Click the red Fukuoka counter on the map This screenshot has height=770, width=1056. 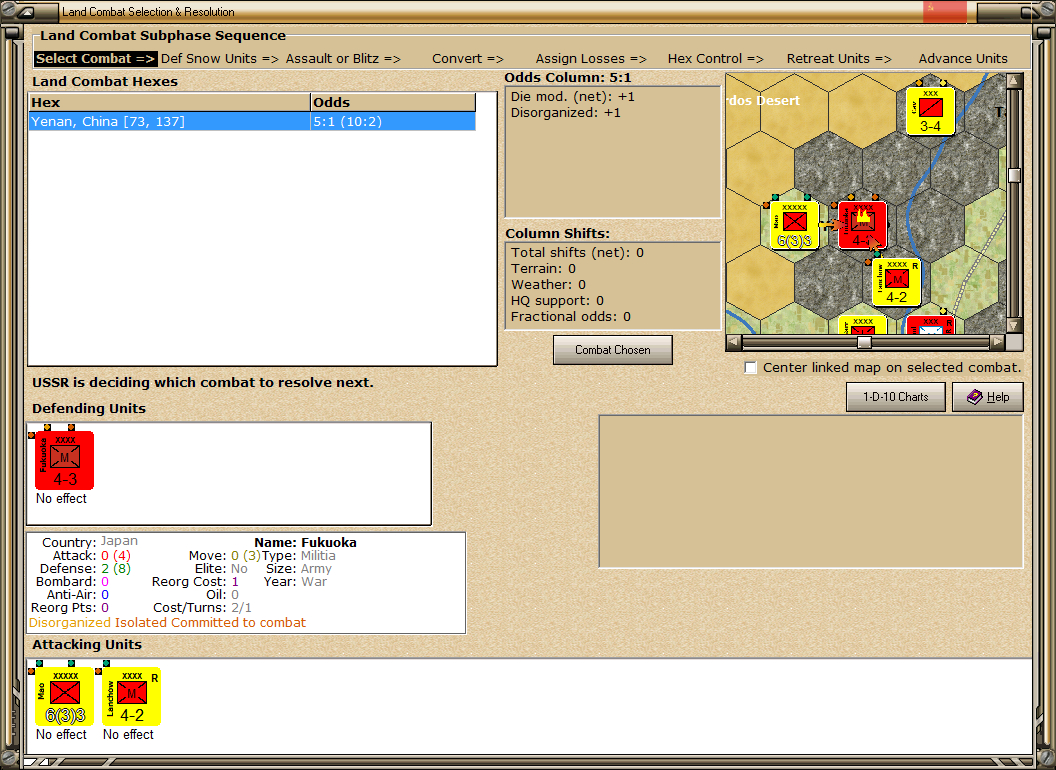pos(863,225)
